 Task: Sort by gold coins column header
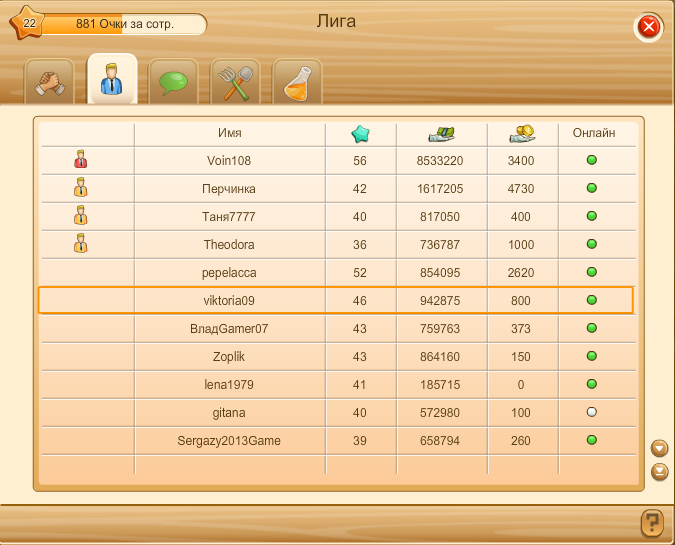[522, 133]
